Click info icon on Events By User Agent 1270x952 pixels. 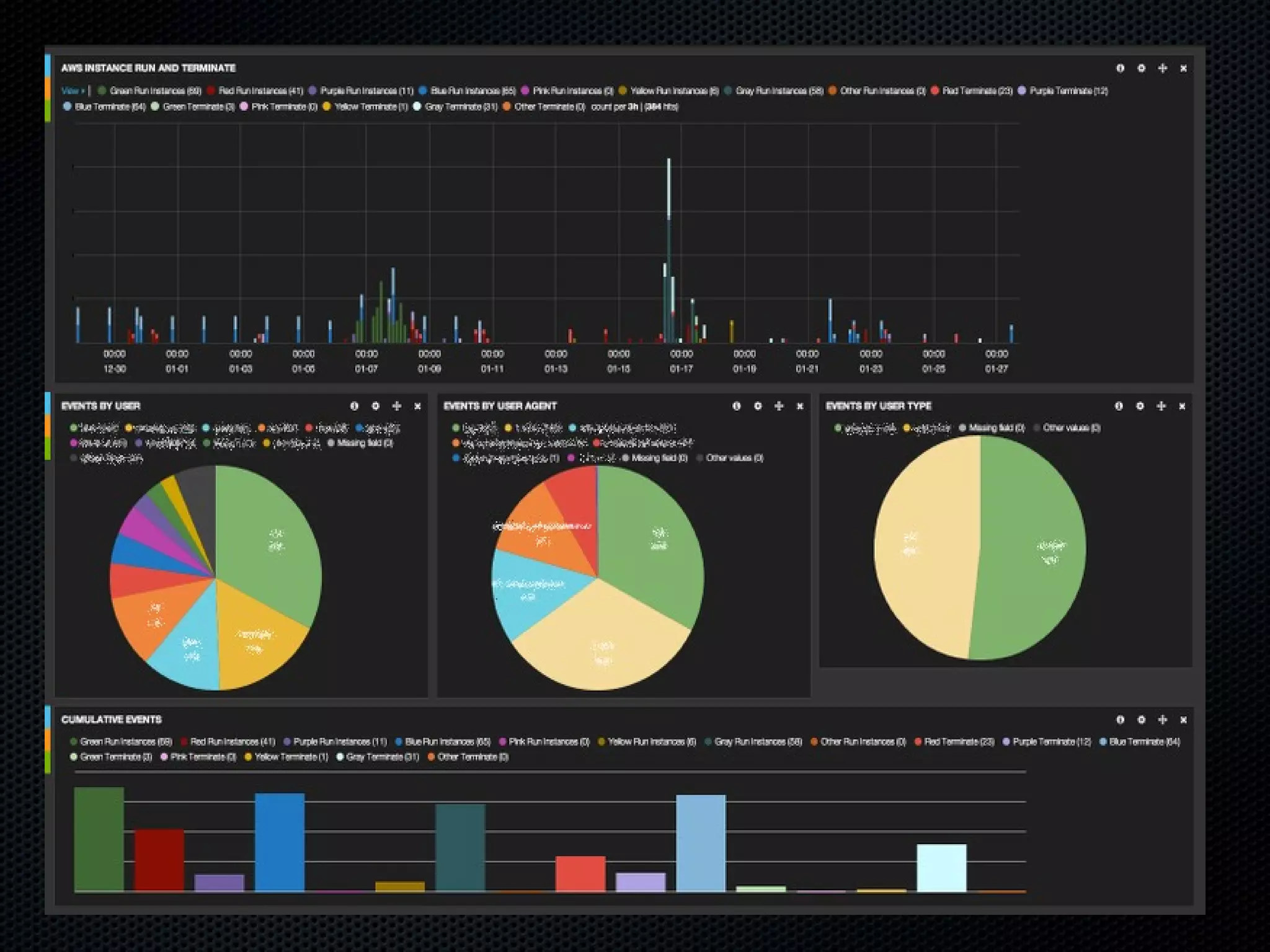click(736, 406)
